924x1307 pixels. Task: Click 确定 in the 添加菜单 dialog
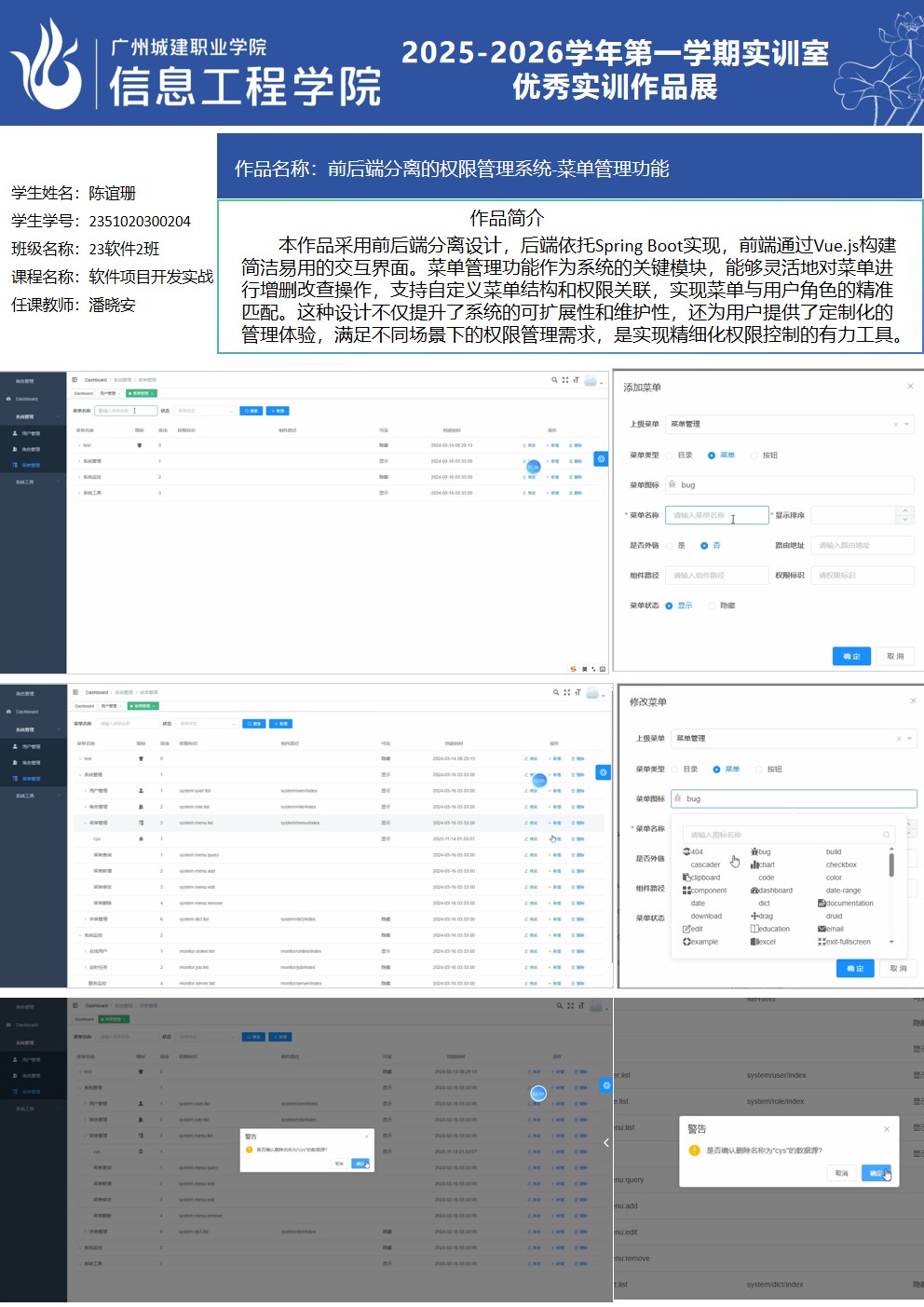[851, 656]
